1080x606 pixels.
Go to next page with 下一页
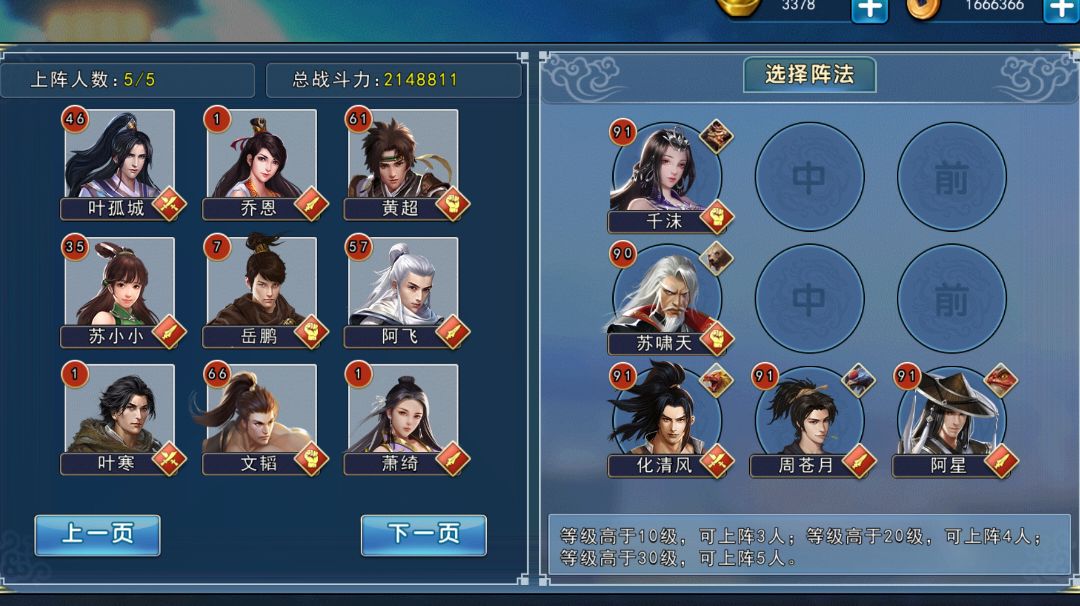pyautogui.click(x=424, y=535)
